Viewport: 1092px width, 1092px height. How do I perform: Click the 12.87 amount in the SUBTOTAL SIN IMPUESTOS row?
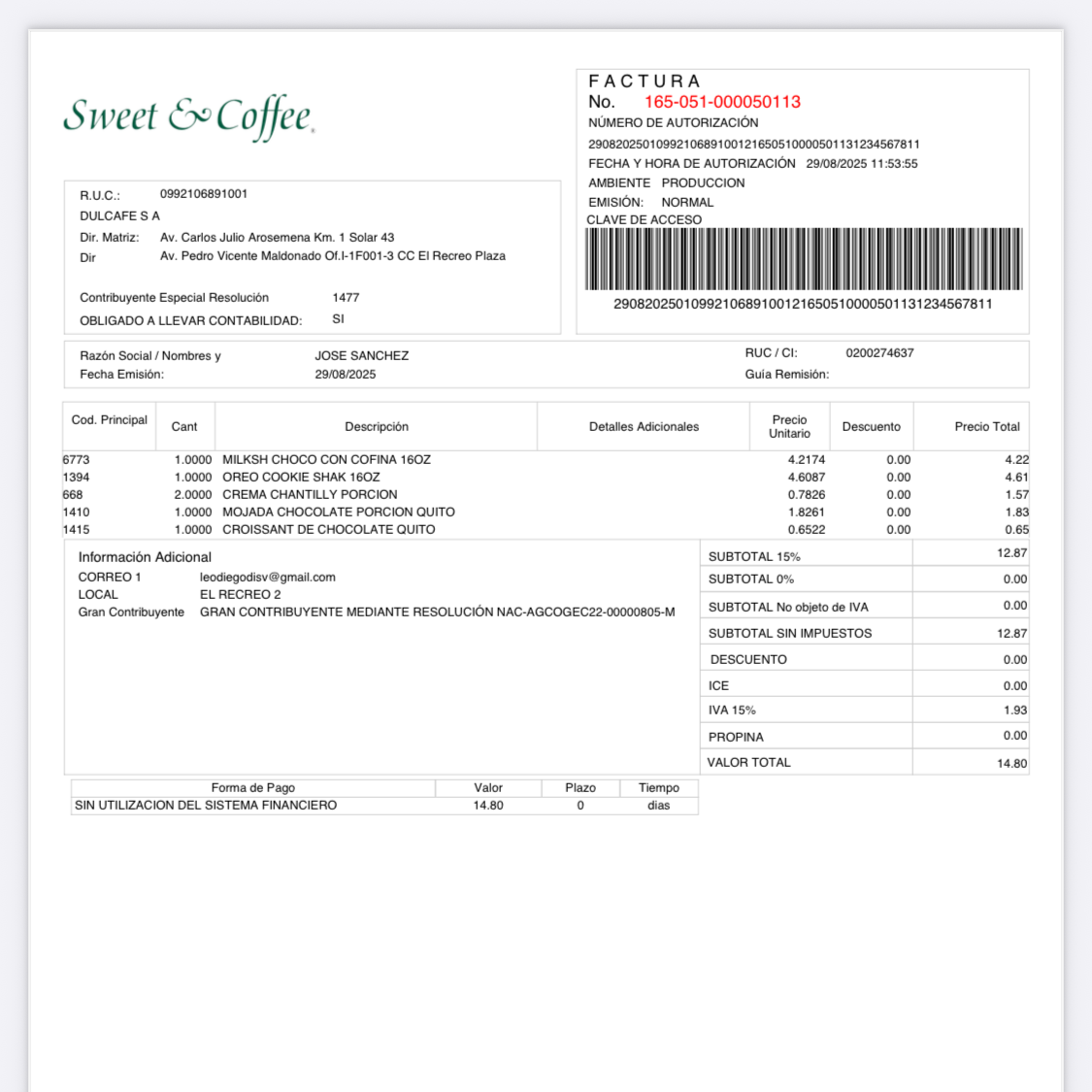coord(1011,633)
